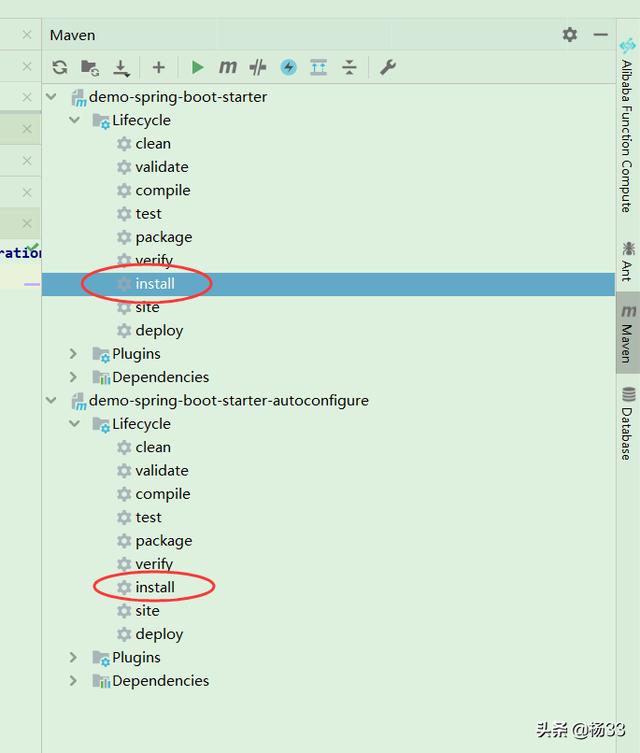The width and height of the screenshot is (640, 753).
Task: Collapse demo-spring-boot-starter-autoconfigure project node
Action: coord(51,400)
